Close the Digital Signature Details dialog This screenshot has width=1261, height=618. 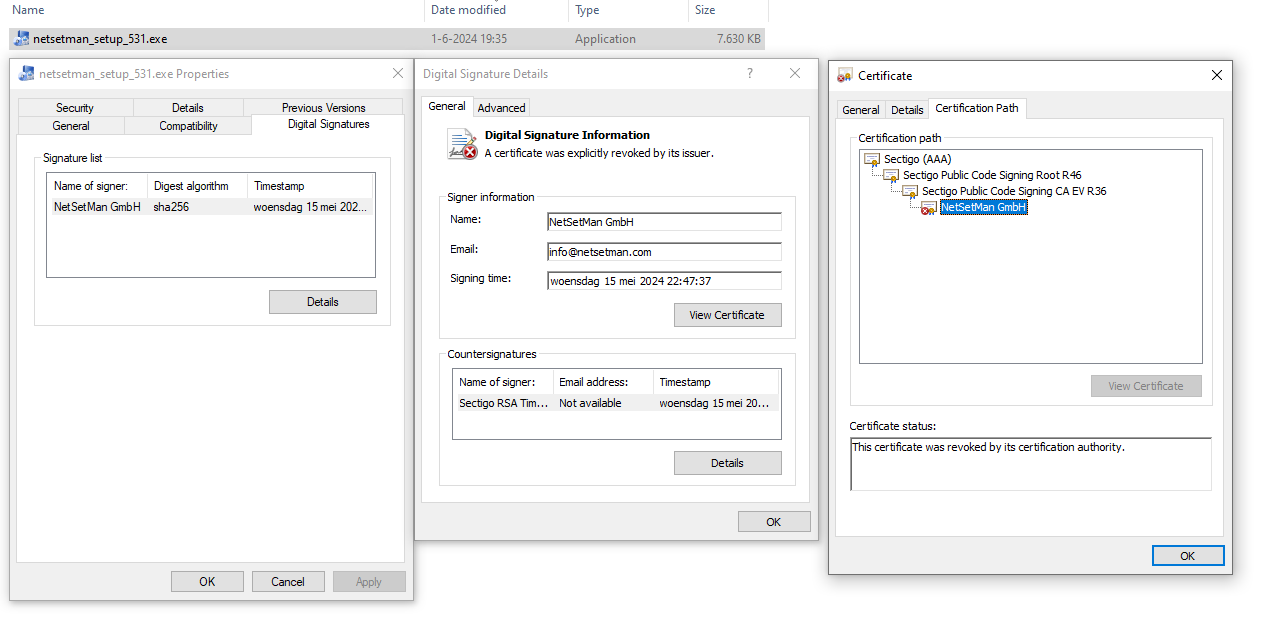795,74
